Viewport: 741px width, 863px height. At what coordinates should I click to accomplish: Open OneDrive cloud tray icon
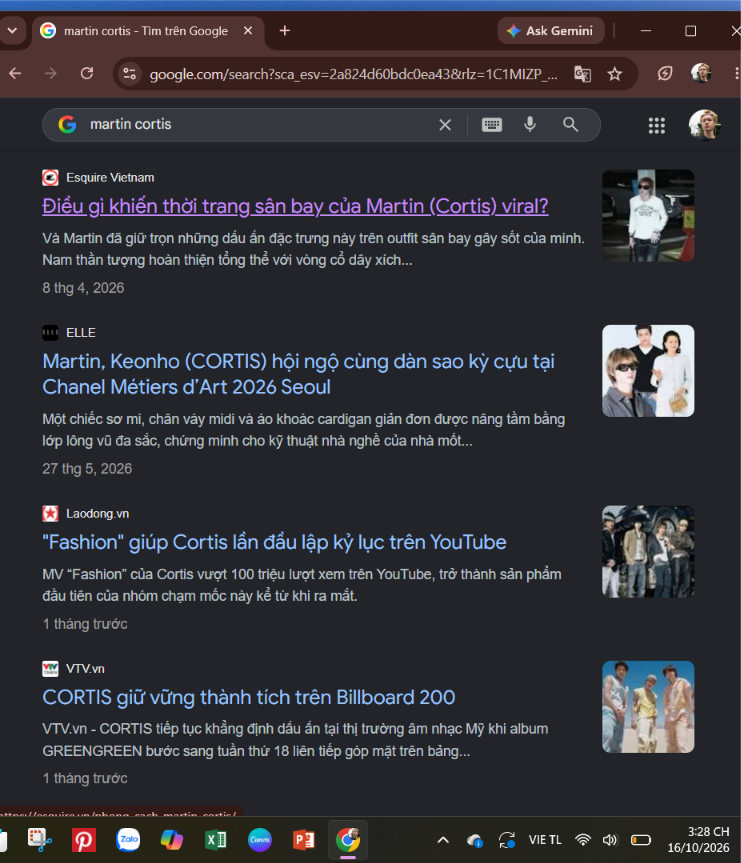(x=475, y=840)
